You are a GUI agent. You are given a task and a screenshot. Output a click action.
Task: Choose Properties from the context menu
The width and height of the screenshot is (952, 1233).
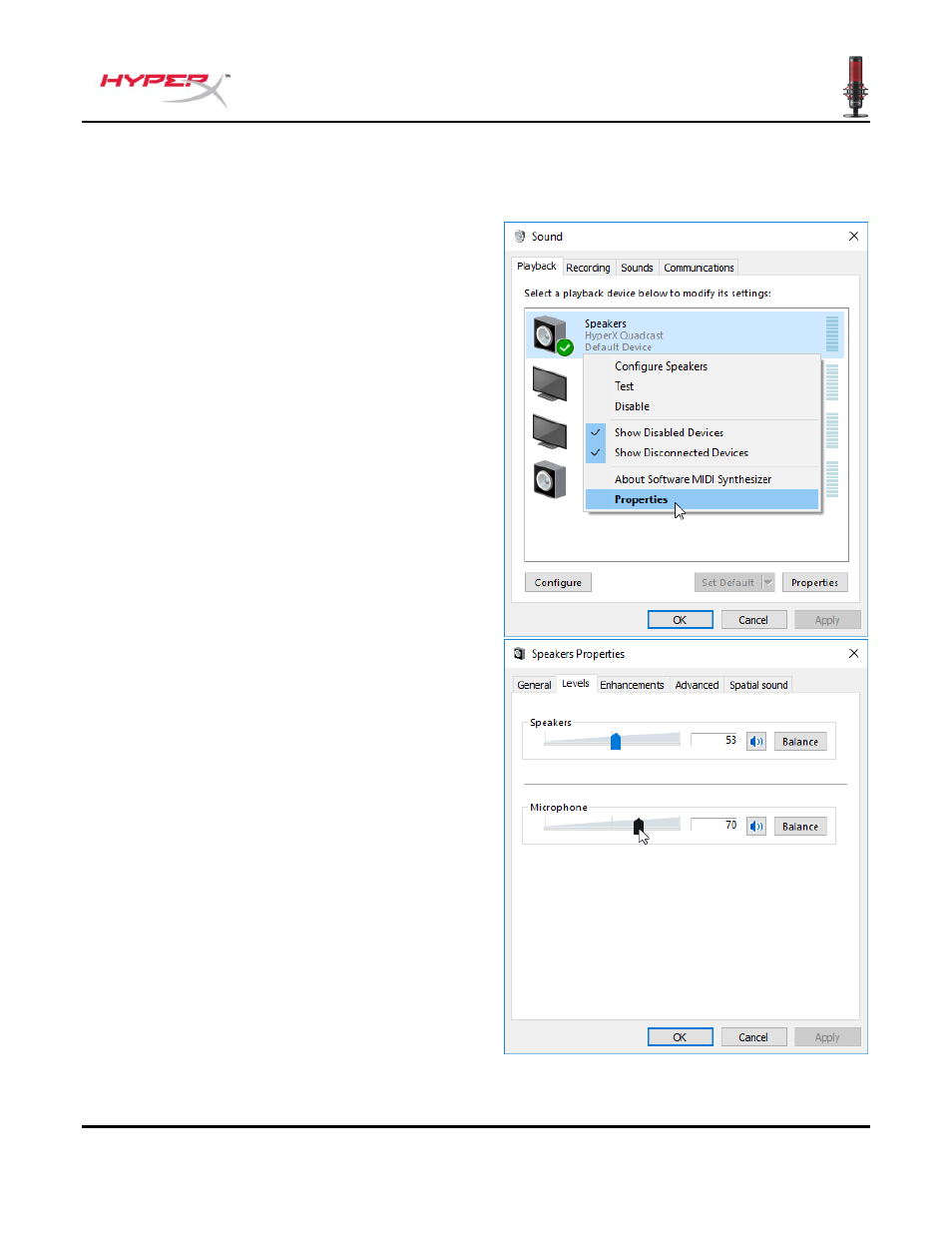641,500
